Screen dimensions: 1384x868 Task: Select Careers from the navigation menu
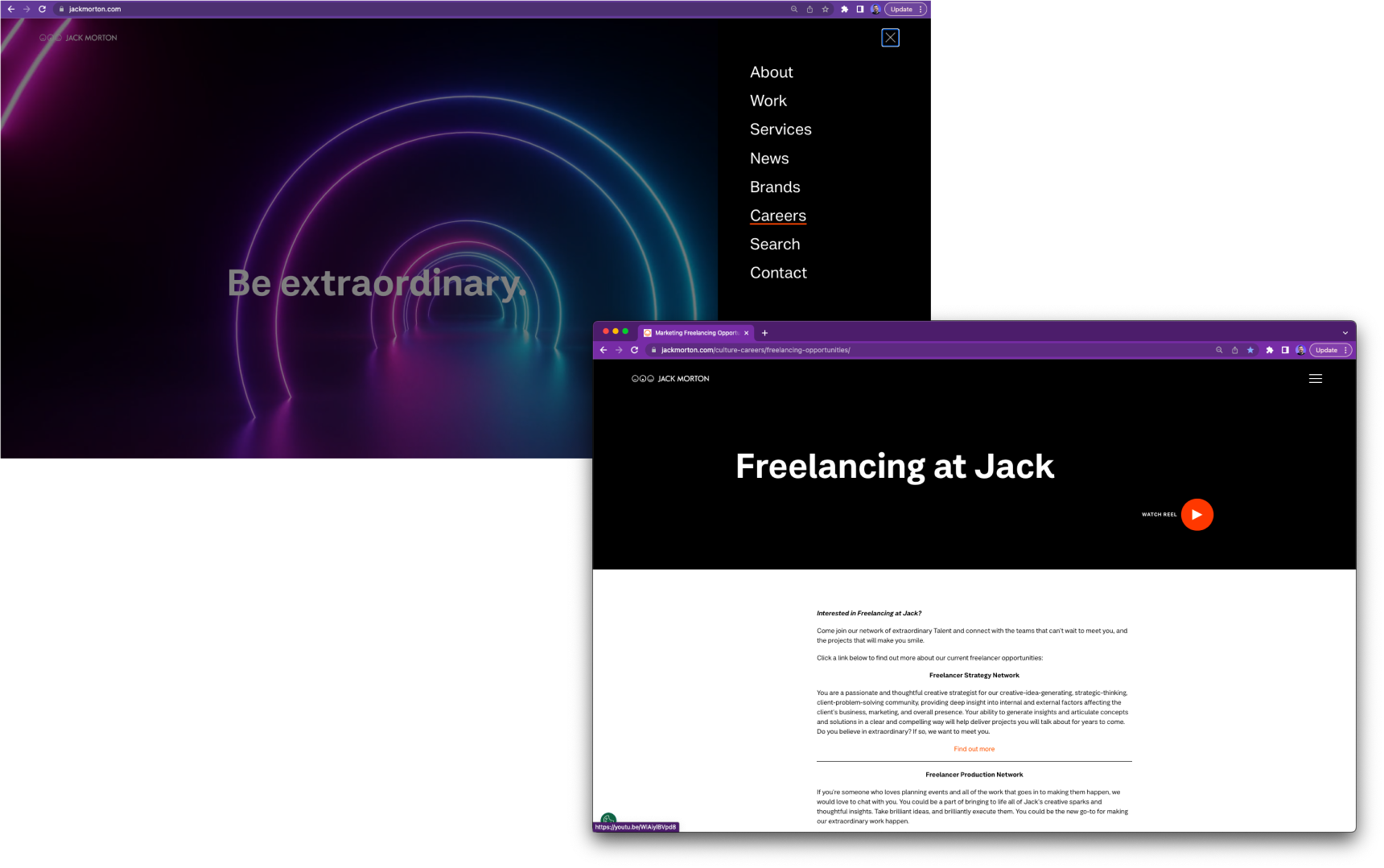click(777, 215)
